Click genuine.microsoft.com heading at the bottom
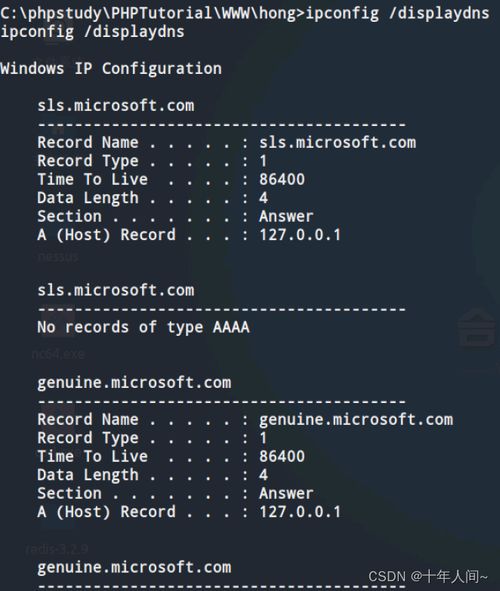 [134, 567]
